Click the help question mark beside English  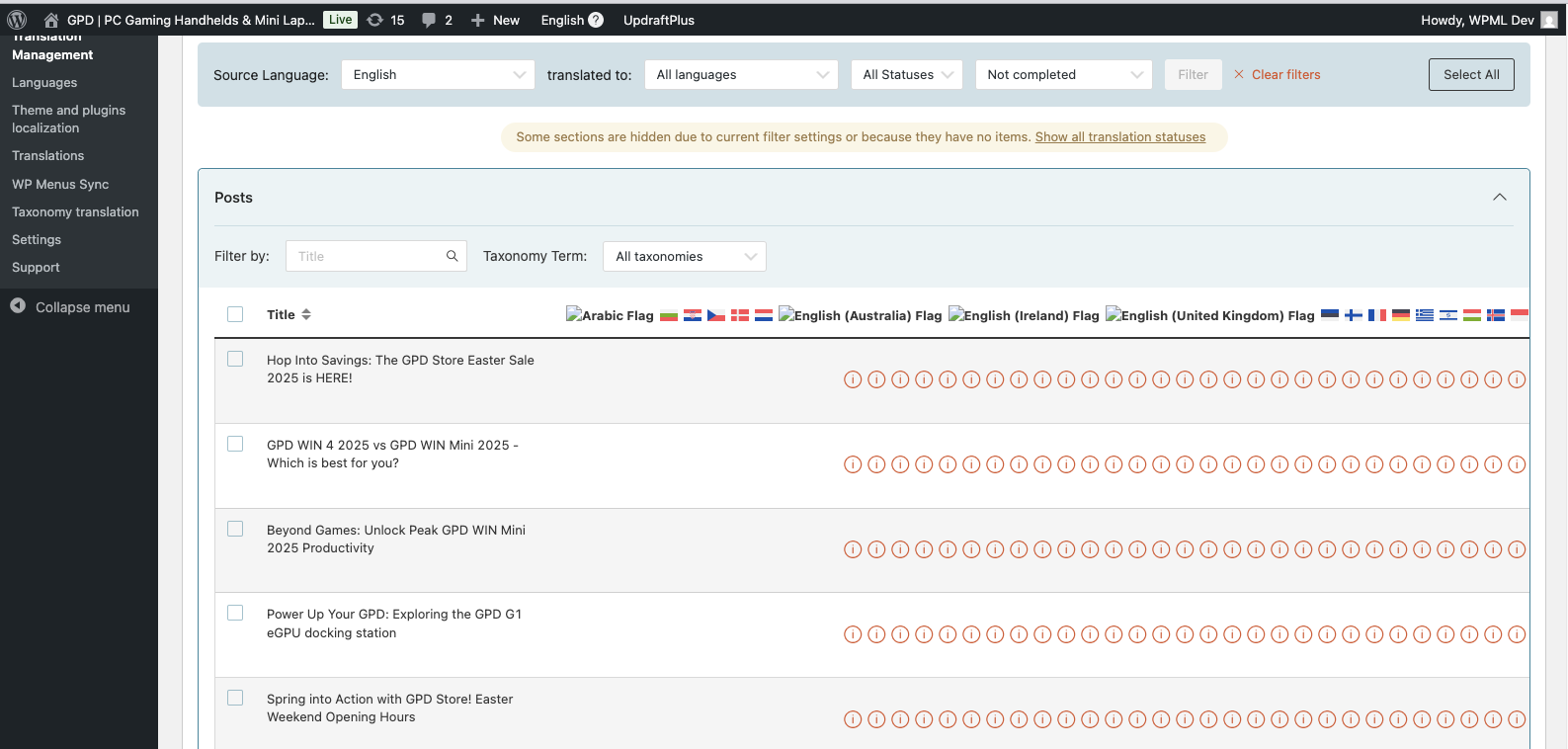pyautogui.click(x=596, y=20)
